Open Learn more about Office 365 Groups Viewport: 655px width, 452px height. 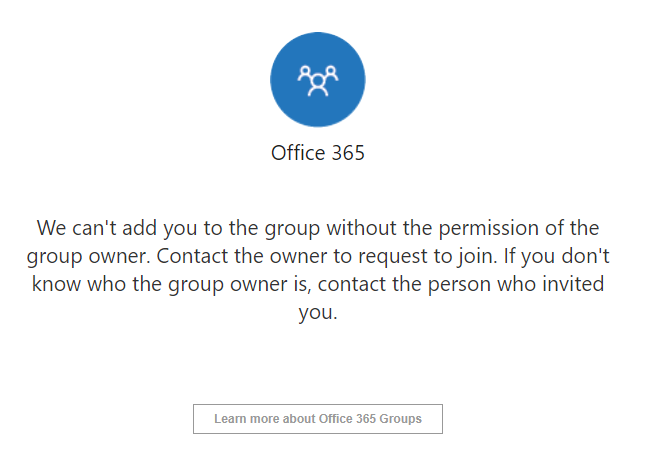point(318,419)
